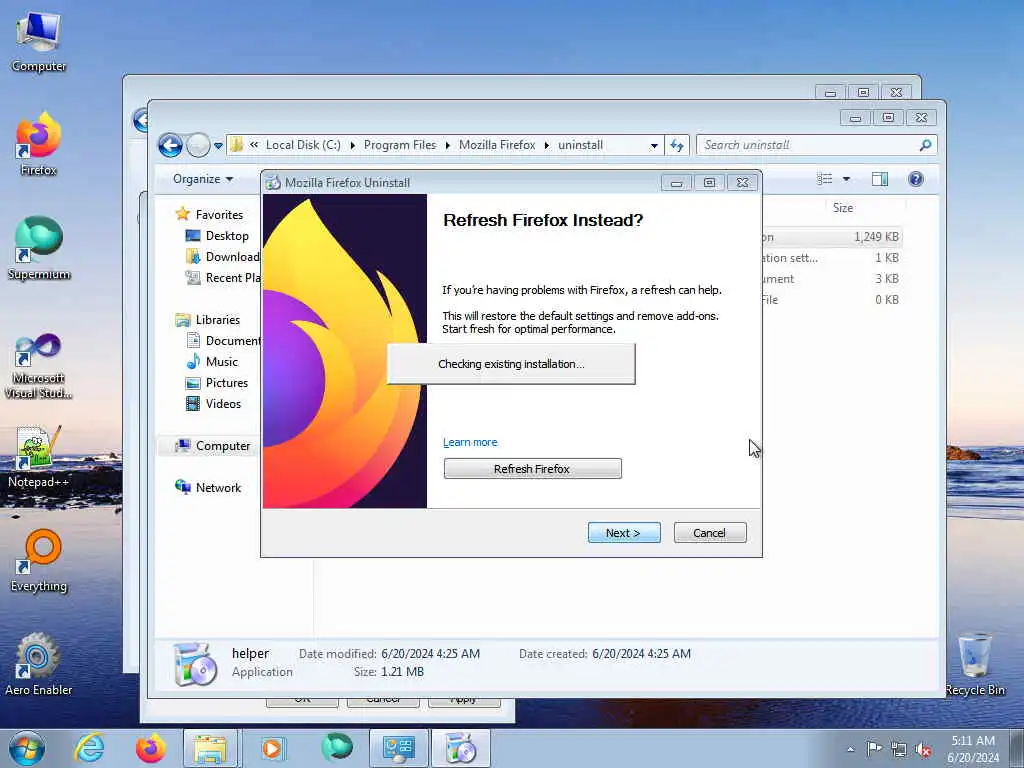The image size is (1024, 768).
Task: Click the Action Center flag tray icon
Action: pyautogui.click(x=874, y=748)
